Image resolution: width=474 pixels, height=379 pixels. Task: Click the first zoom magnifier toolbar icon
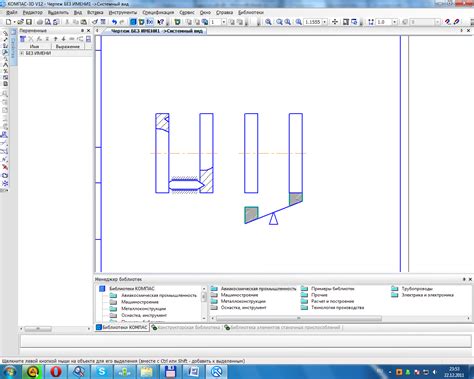coord(268,22)
